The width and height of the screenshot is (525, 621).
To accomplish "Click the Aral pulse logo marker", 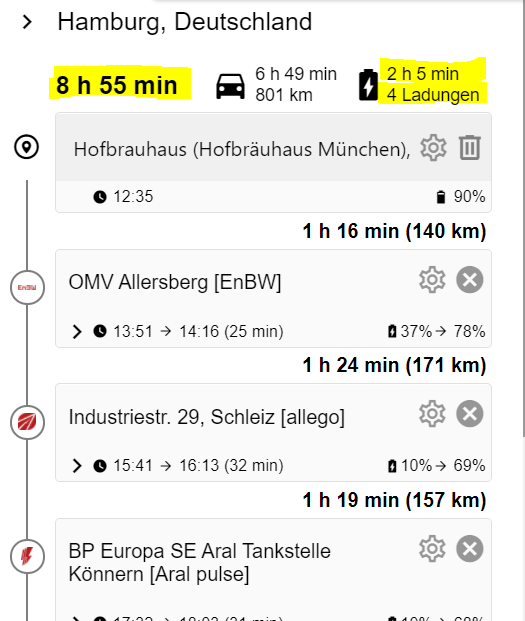I will 27,556.
